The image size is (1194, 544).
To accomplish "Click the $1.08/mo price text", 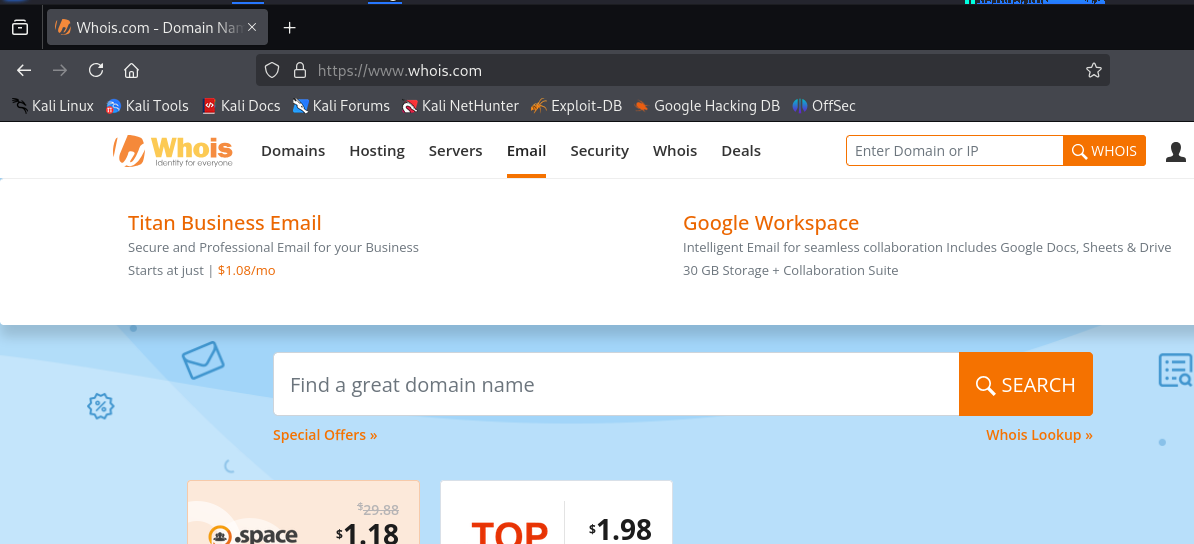I will (x=247, y=270).
